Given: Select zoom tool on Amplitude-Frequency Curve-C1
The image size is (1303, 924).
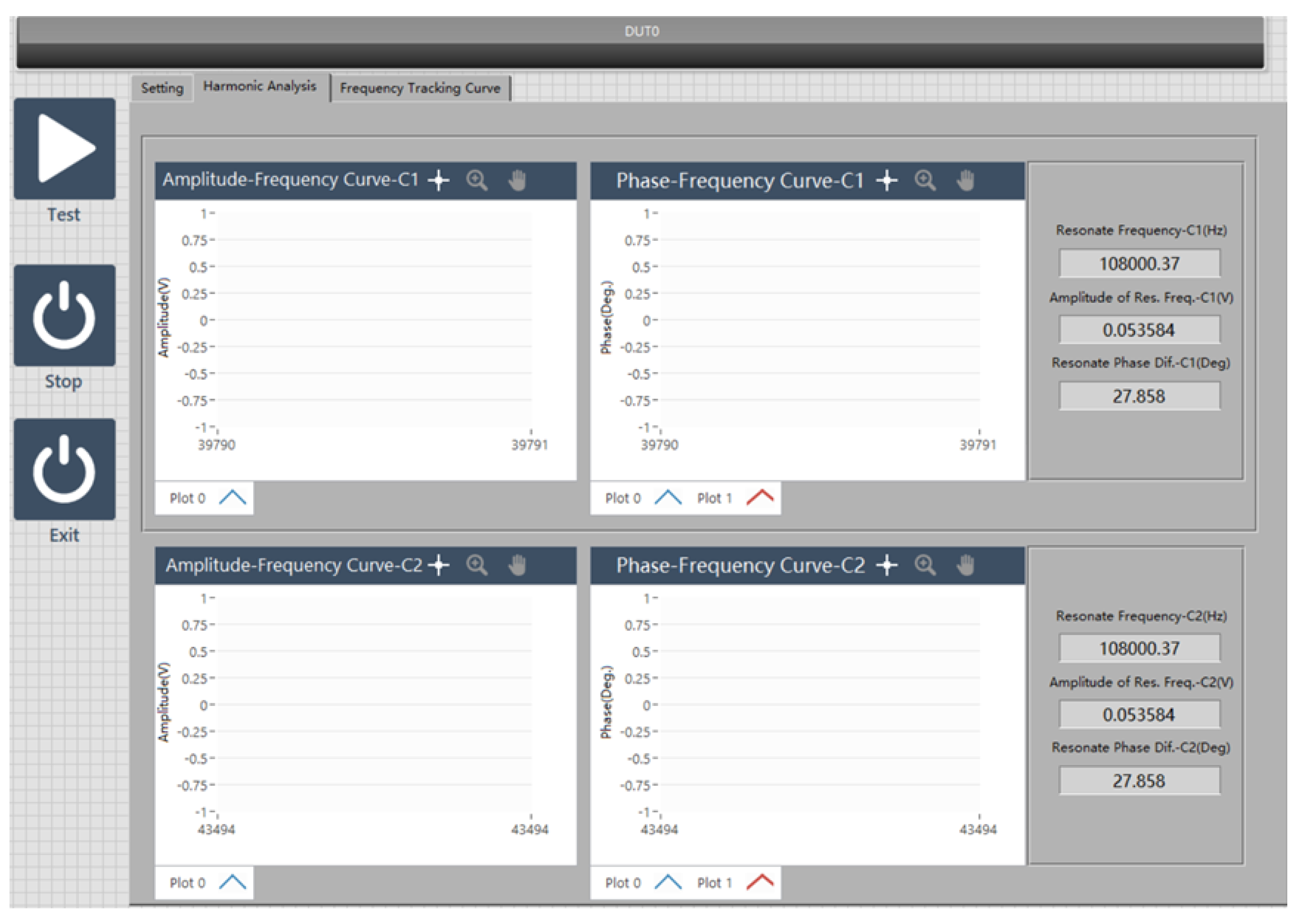Looking at the screenshot, I should pos(476,181).
